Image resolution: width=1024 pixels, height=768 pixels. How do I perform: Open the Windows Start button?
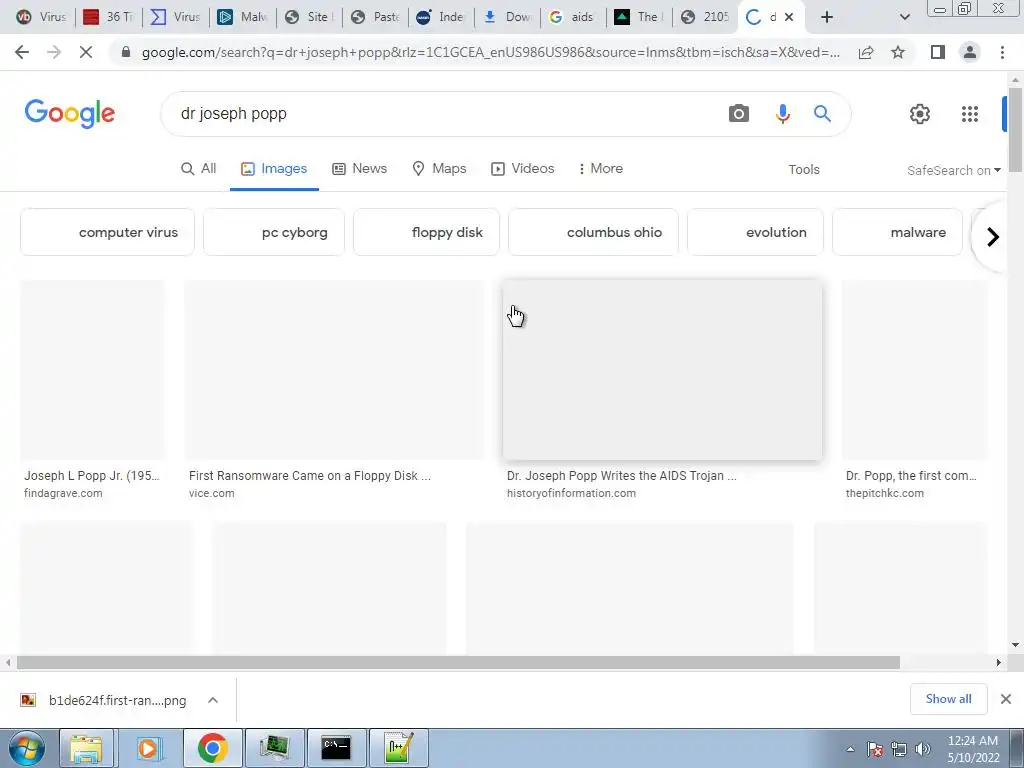tap(27, 748)
